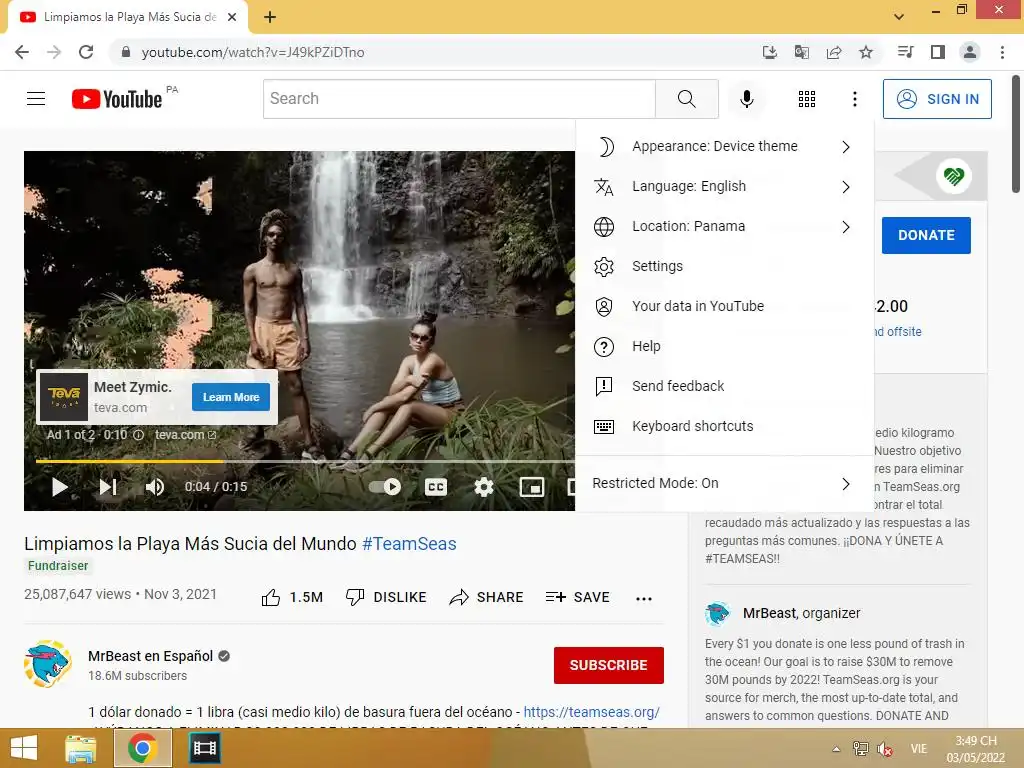Click inside the YouTube Search field
1024x768 pixels.
pyautogui.click(x=459, y=99)
